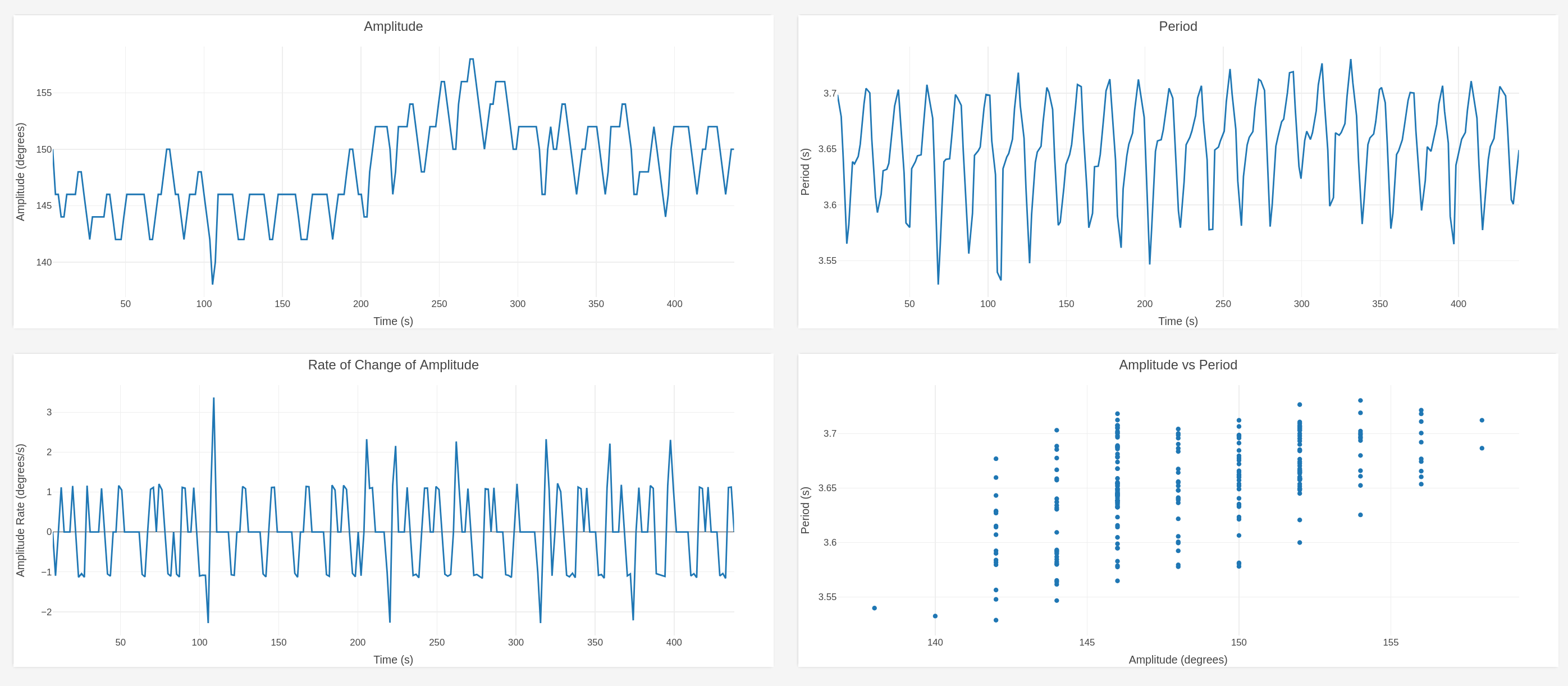Viewport: 1568px width, 686px height.
Task: Select the Rate of Change of Amplitude title
Action: pyautogui.click(x=392, y=364)
